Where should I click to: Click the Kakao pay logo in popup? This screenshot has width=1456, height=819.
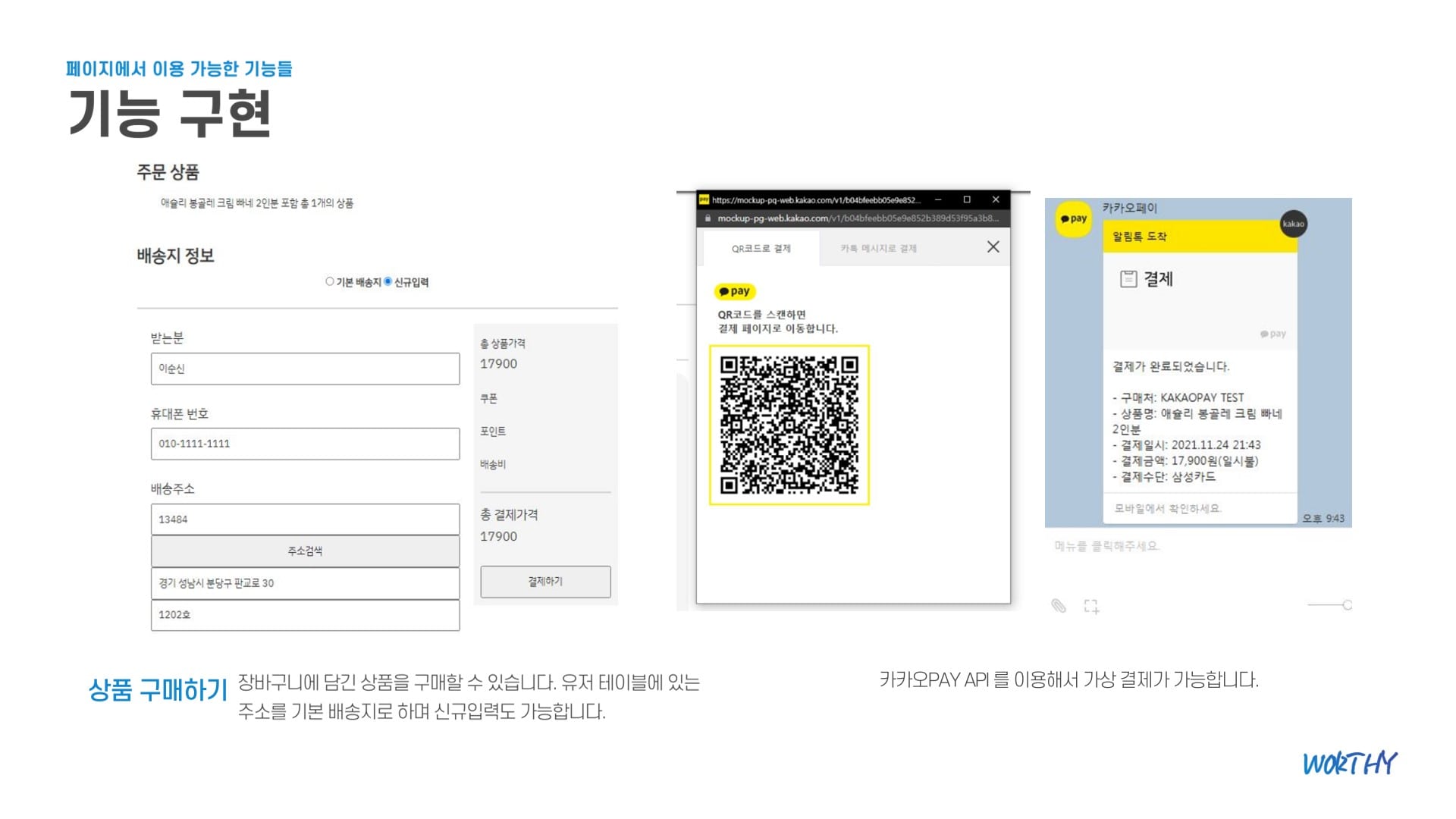735,291
